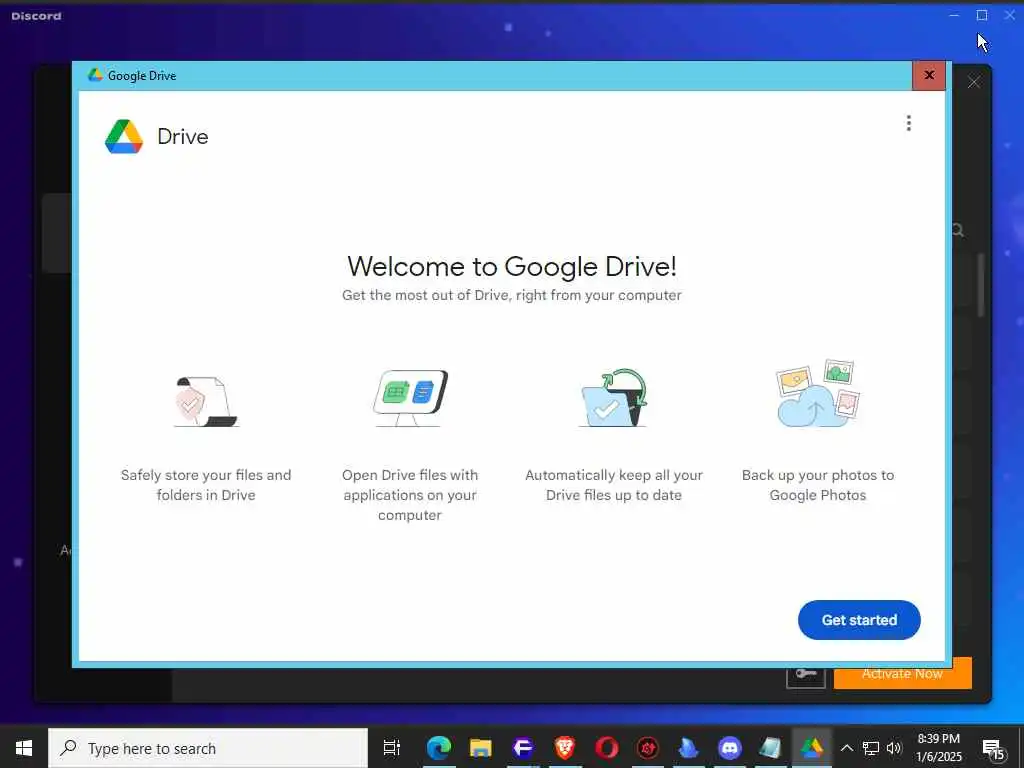This screenshot has width=1024, height=768.
Task: Click 'Open Drive files with applications' caption
Action: click(x=410, y=494)
